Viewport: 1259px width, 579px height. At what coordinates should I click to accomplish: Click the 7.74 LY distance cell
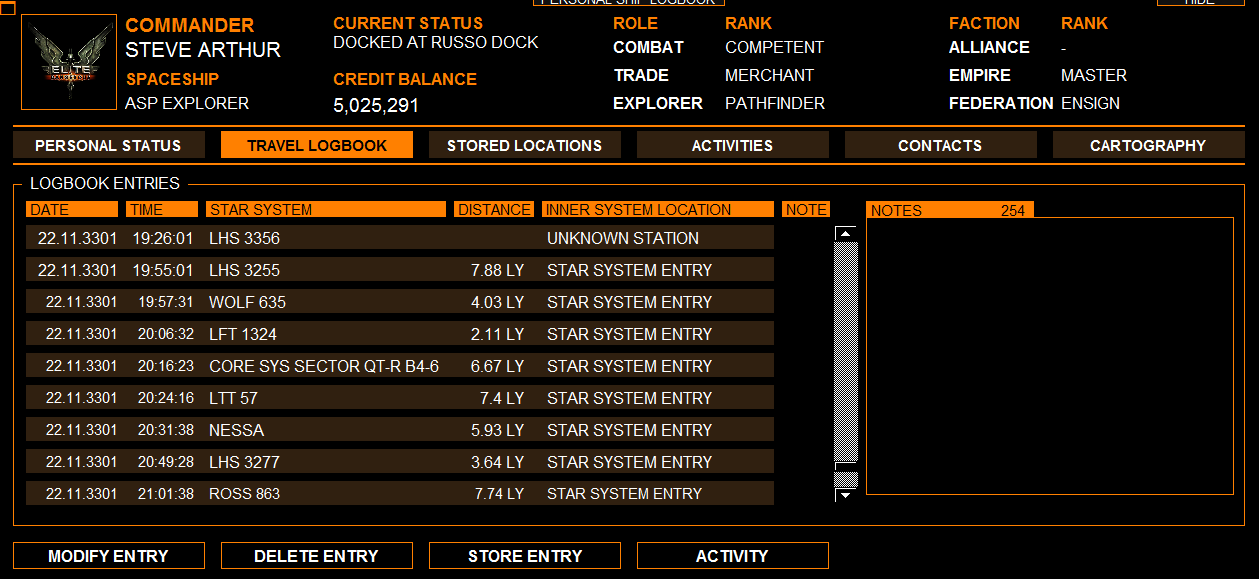tap(497, 494)
